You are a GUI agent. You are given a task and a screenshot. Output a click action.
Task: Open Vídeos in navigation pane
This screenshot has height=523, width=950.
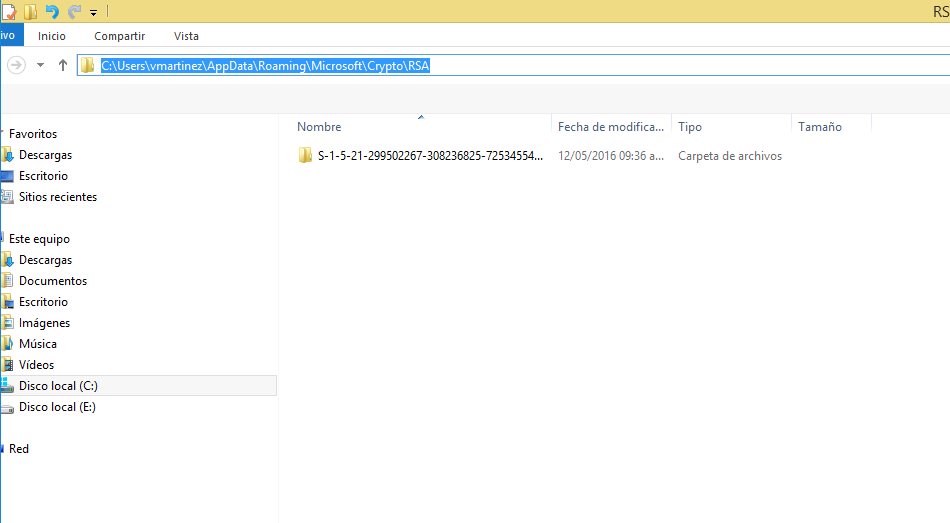tap(36, 365)
